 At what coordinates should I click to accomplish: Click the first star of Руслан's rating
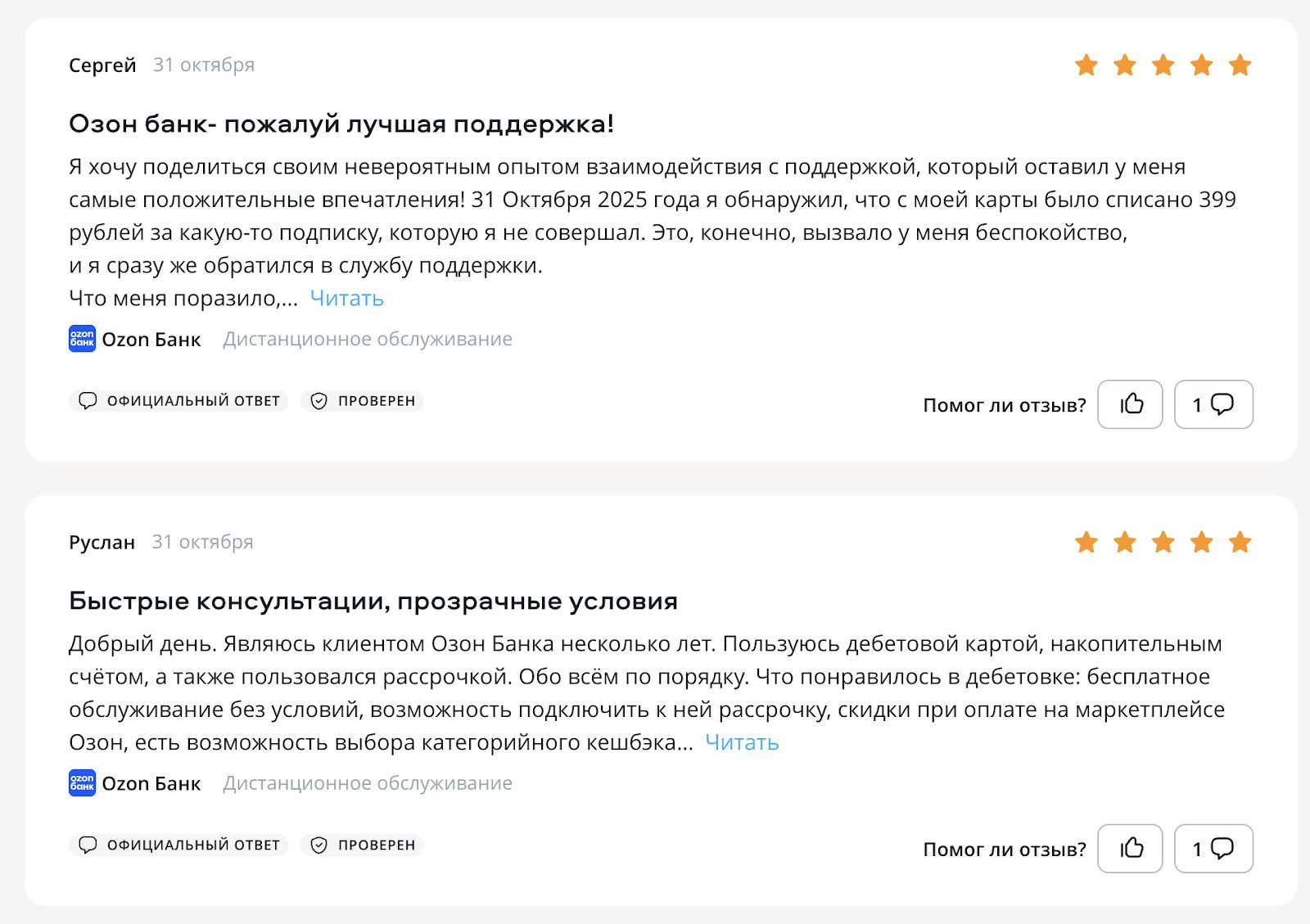tap(1087, 541)
